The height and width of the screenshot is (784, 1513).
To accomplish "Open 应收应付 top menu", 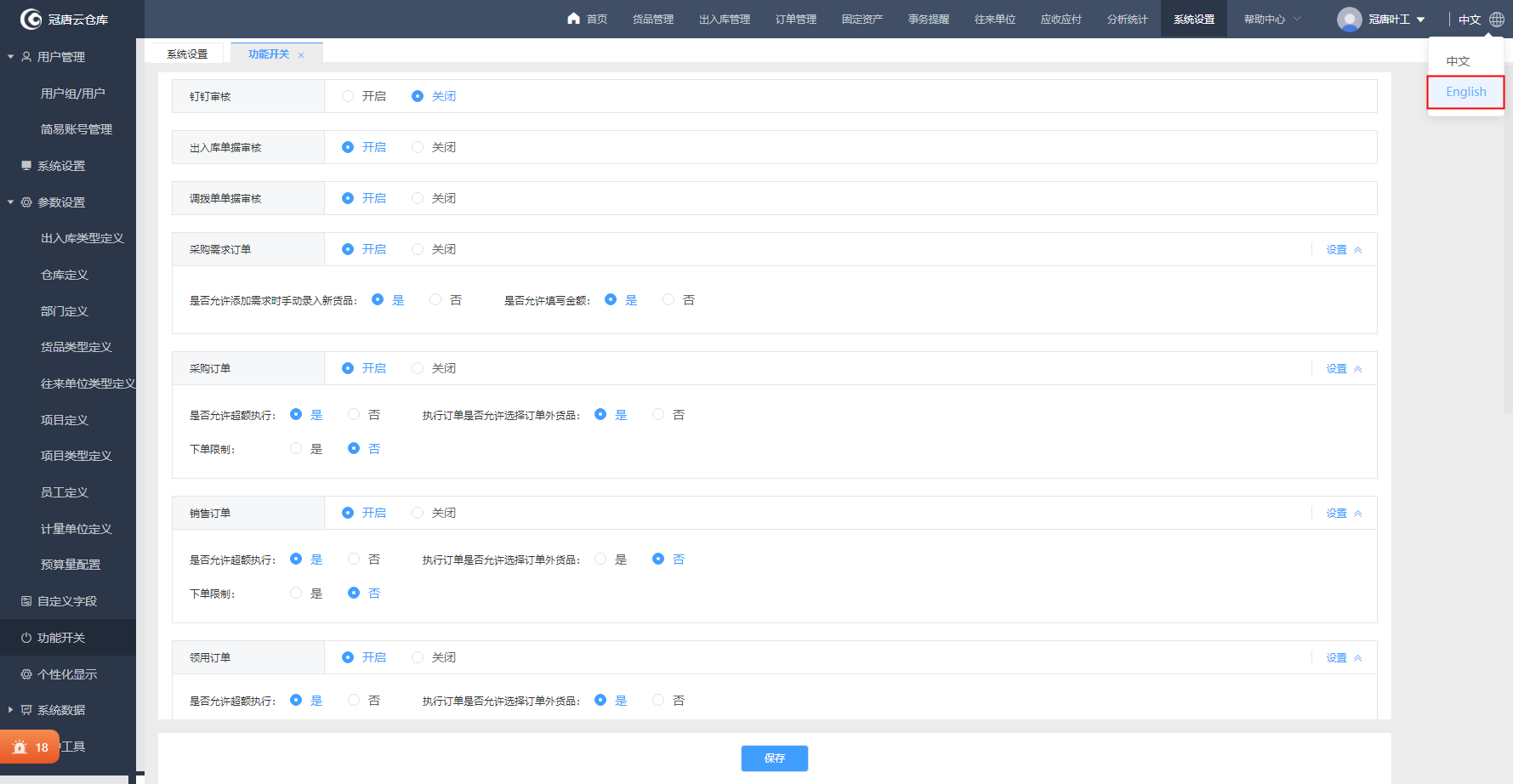I will [x=1061, y=19].
